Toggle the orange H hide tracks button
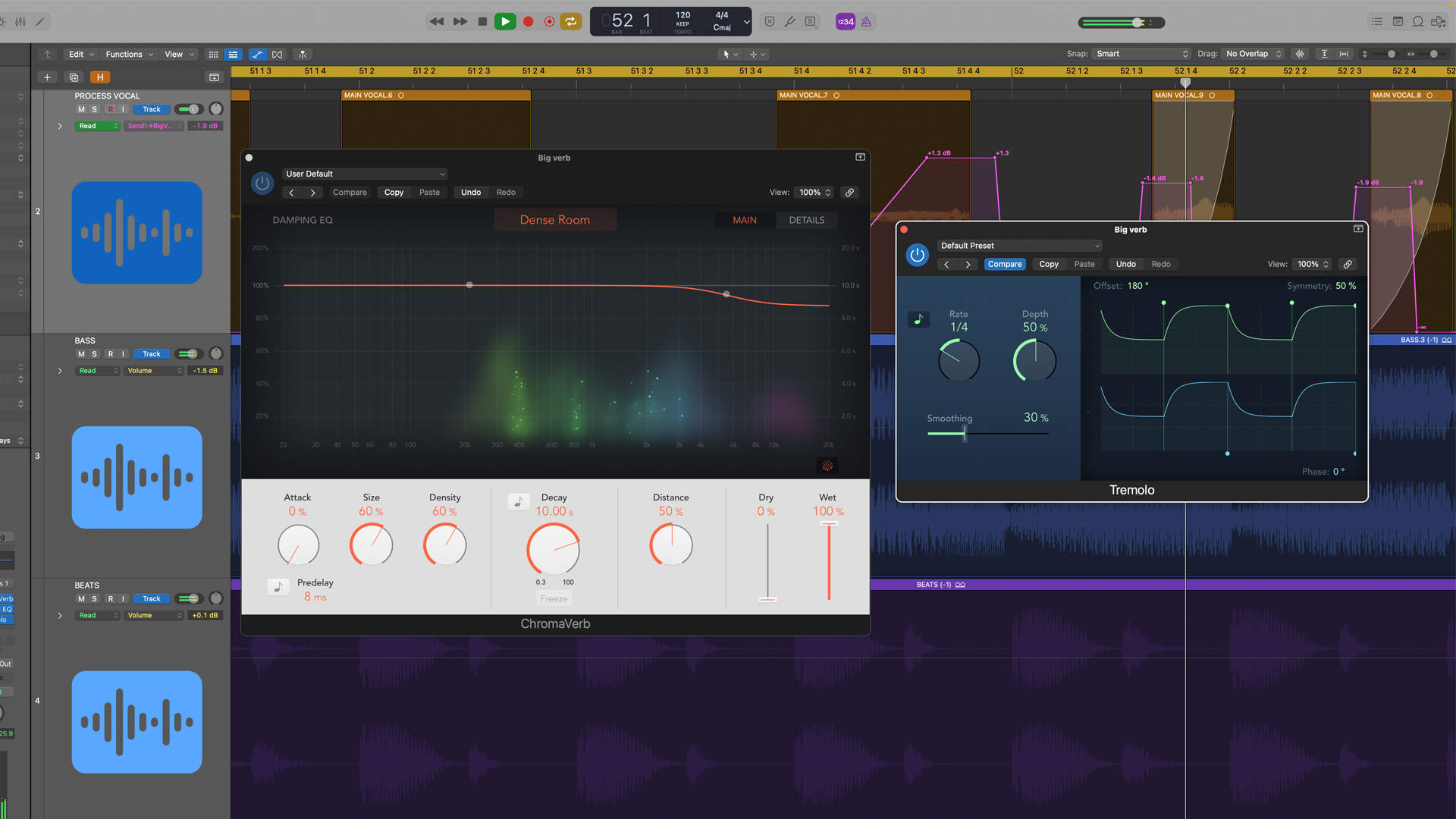 click(x=100, y=77)
